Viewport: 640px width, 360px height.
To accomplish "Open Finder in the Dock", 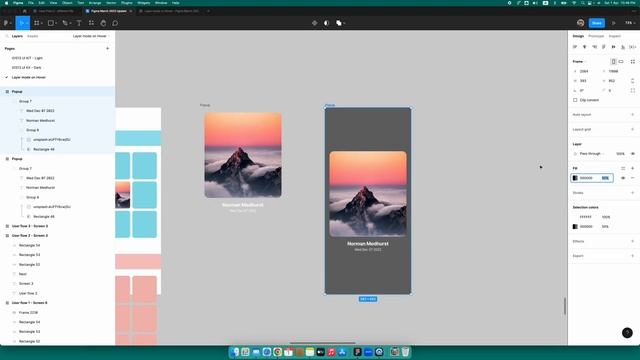I will coord(235,352).
